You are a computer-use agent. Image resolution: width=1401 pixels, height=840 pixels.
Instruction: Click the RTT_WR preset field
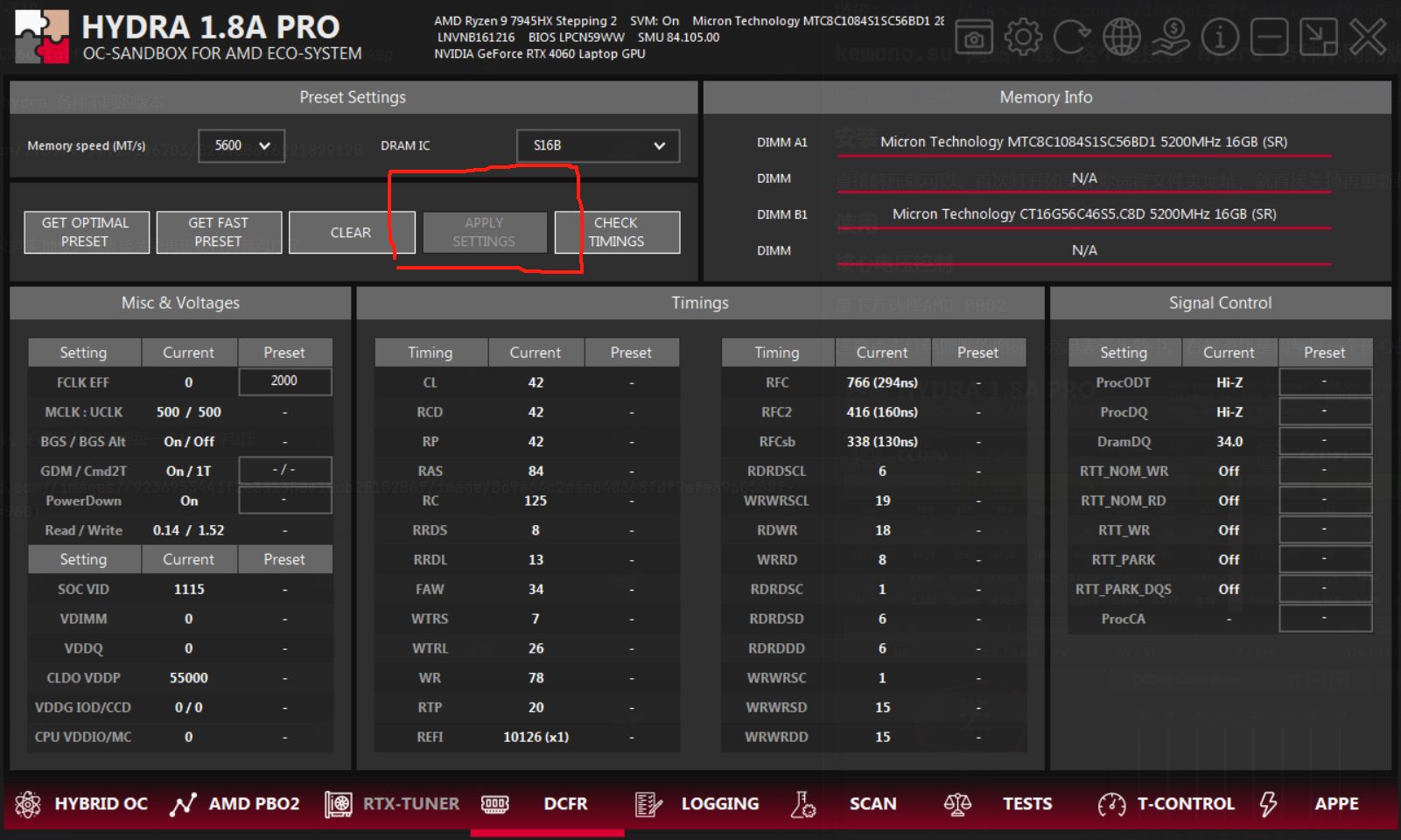[1325, 529]
